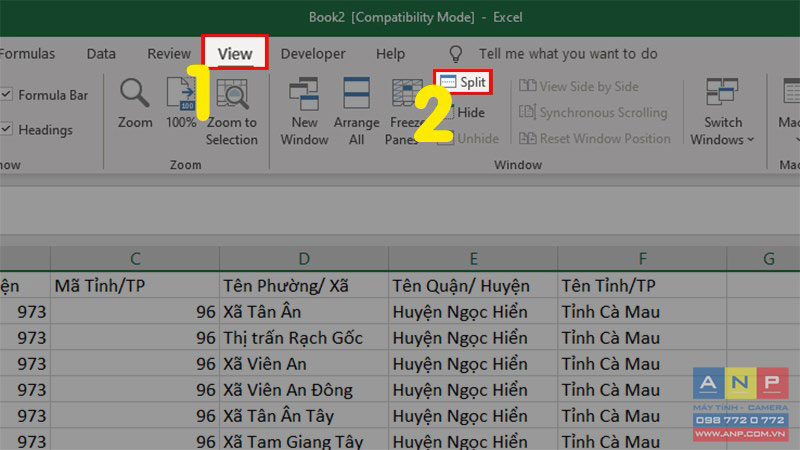
Task: Click Synchronous Scrolling option
Action: 593,112
